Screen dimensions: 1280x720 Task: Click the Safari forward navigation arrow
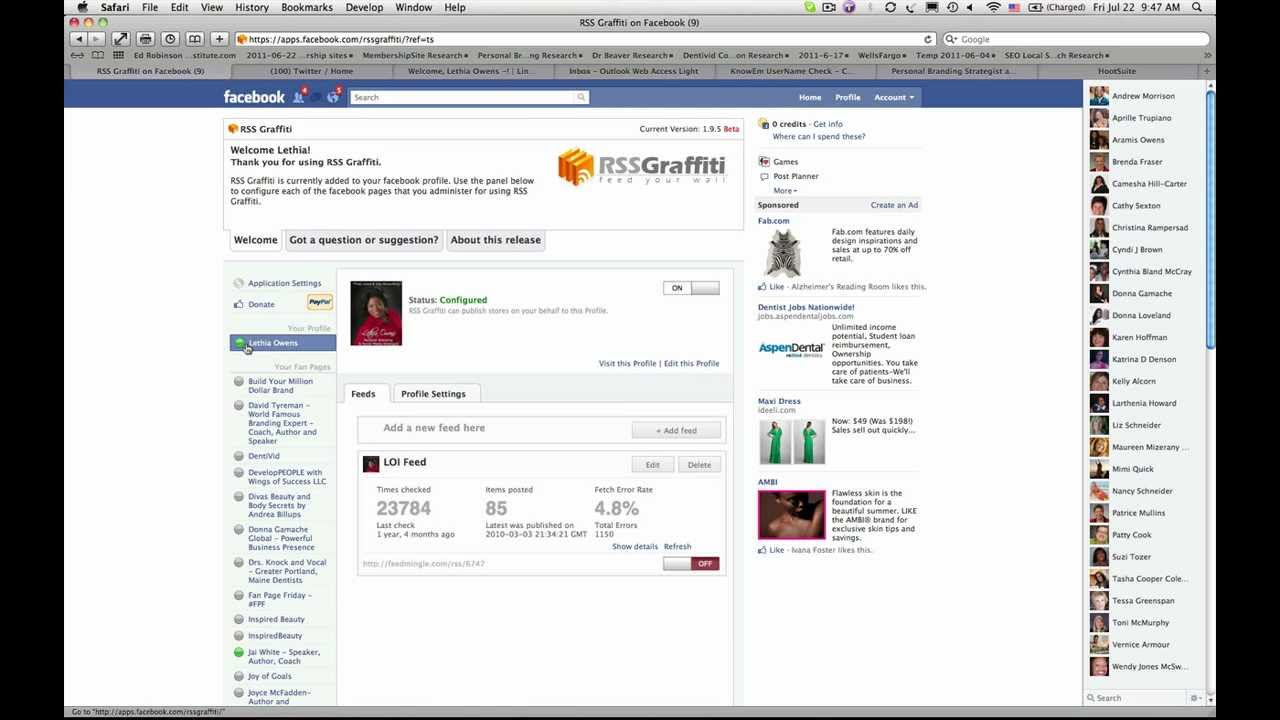pyautogui.click(x=96, y=39)
